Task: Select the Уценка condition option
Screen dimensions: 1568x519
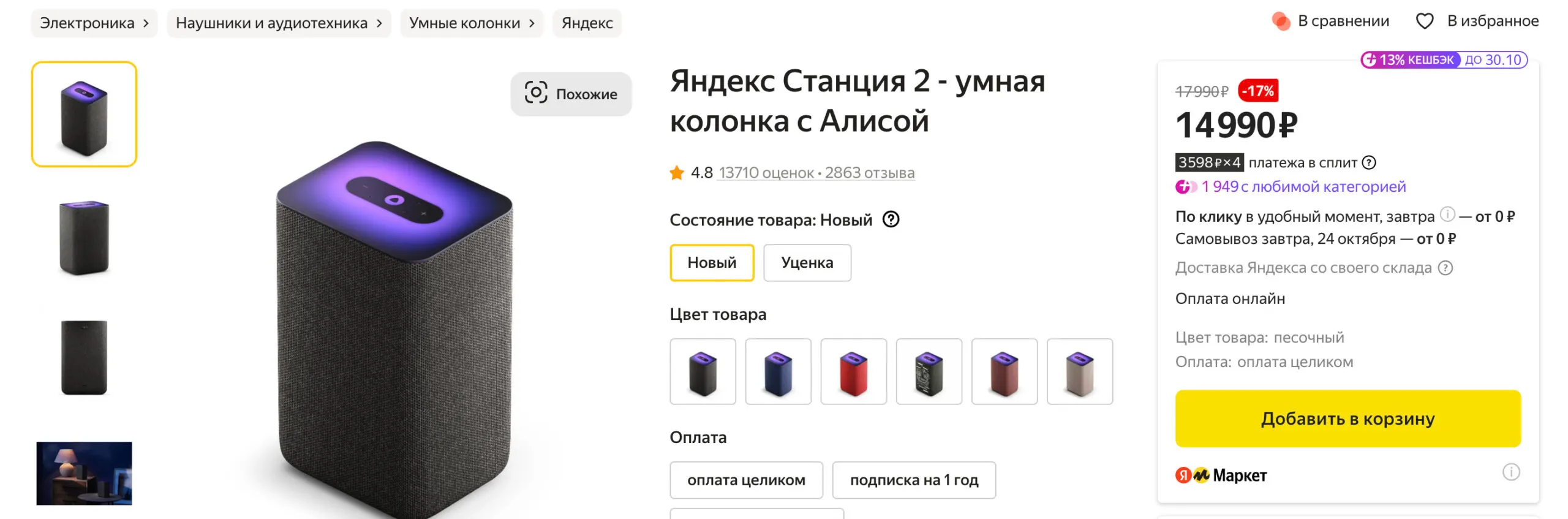Action: pos(807,263)
